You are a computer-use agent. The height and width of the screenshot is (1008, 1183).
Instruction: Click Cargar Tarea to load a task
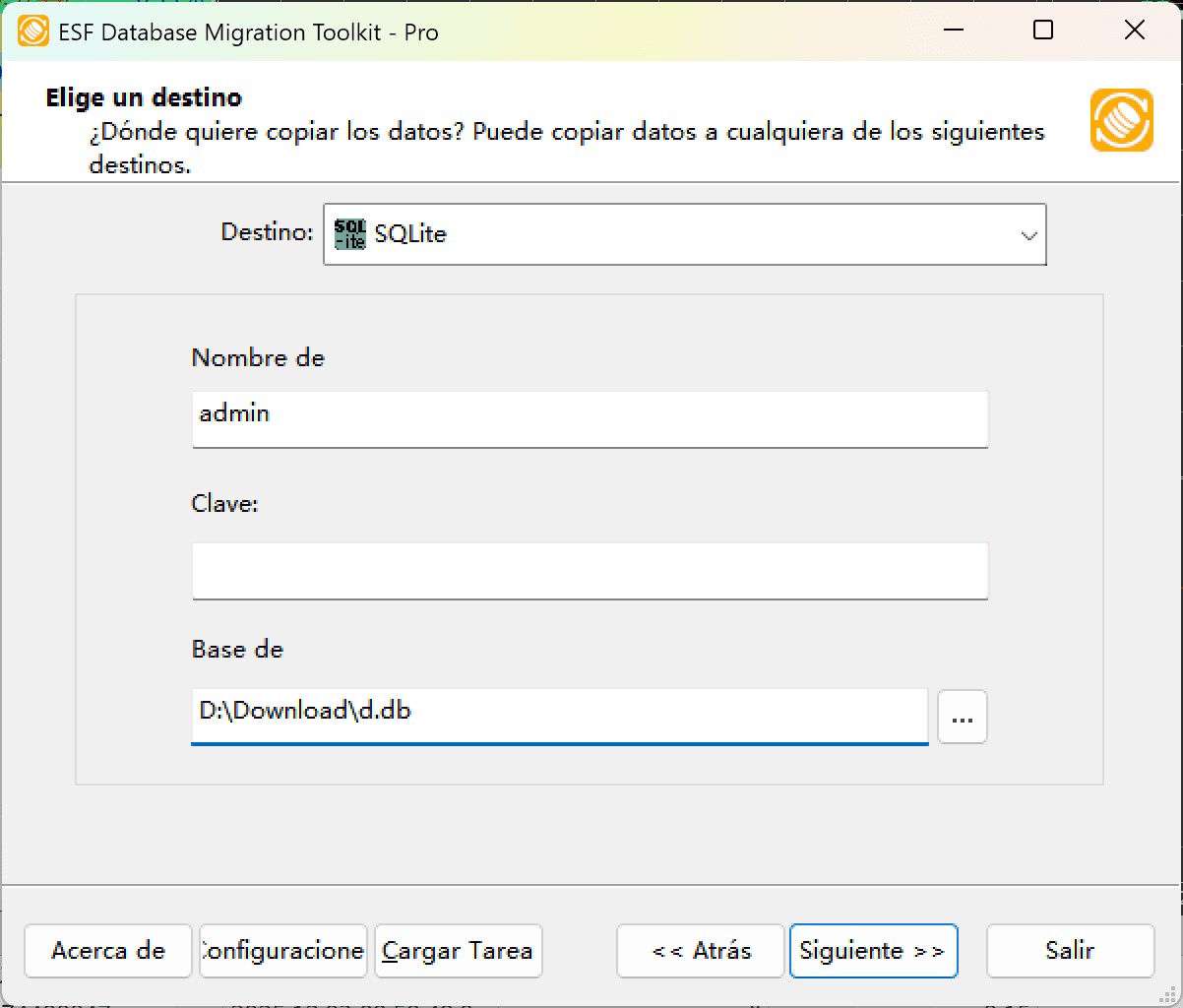[457, 951]
